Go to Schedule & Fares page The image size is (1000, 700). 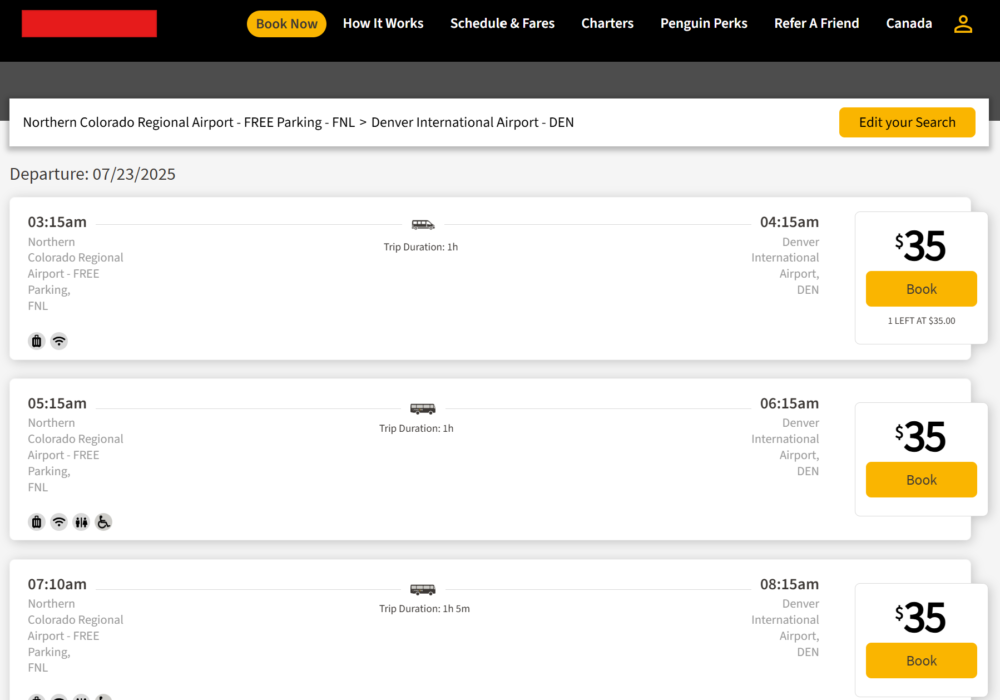(502, 23)
